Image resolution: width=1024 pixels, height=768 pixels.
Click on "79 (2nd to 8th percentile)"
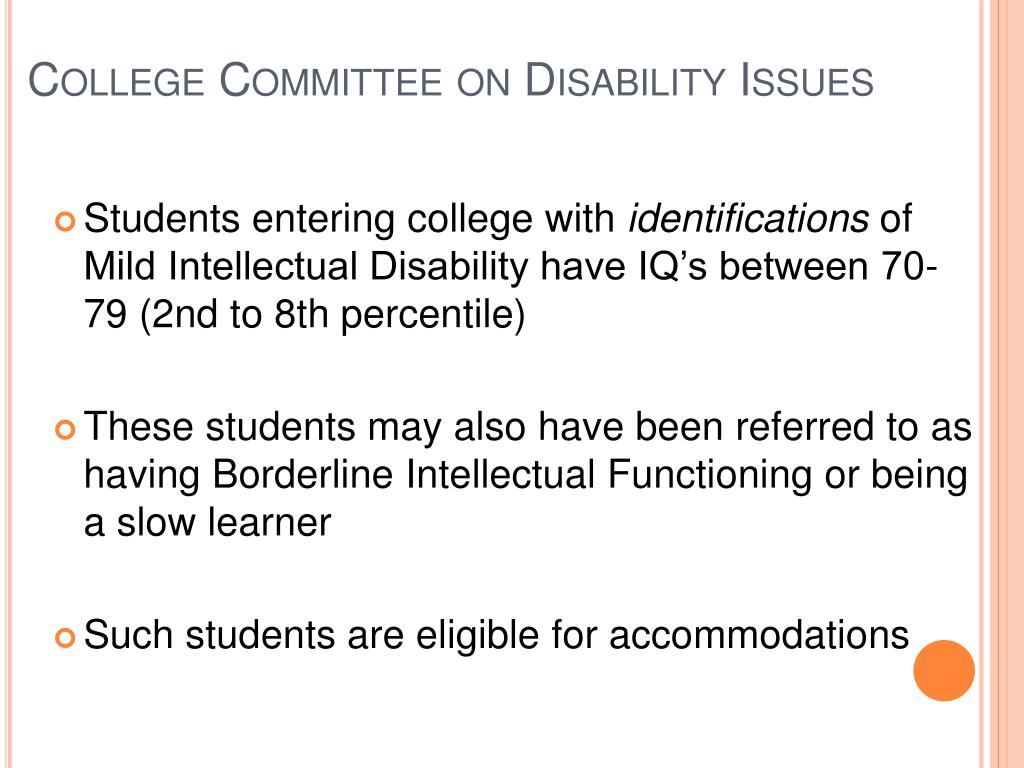point(305,315)
